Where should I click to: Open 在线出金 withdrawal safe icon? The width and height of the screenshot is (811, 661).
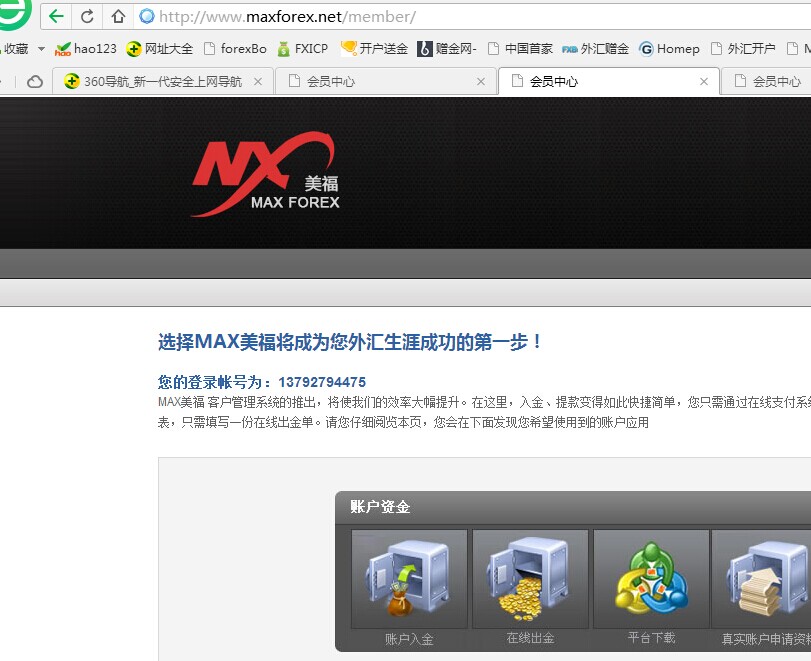[530, 579]
